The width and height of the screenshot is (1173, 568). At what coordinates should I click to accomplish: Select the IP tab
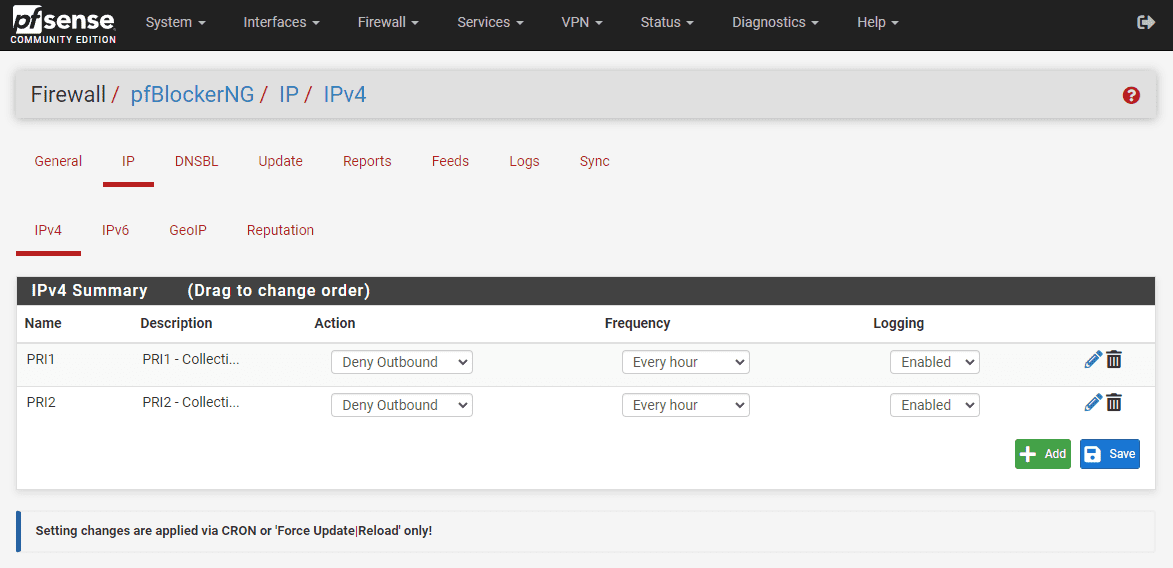click(129, 162)
